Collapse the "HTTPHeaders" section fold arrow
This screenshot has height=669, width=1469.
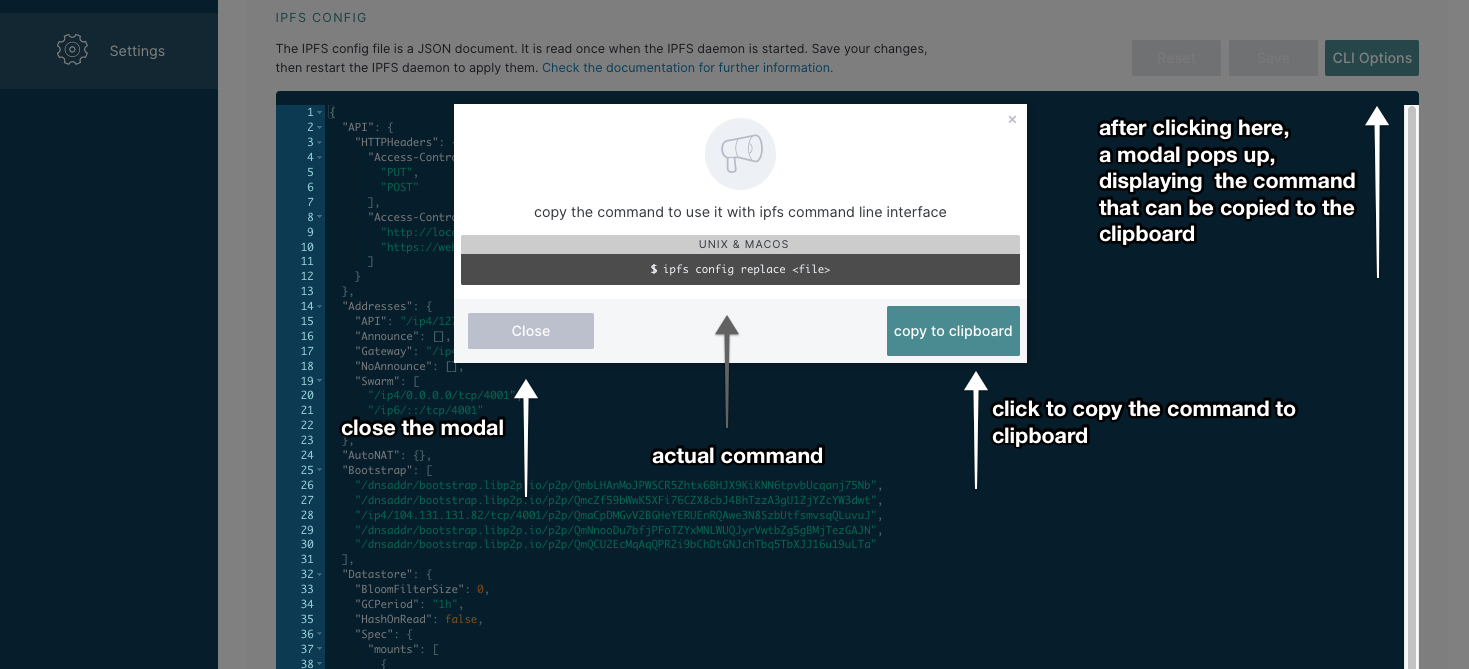317,141
